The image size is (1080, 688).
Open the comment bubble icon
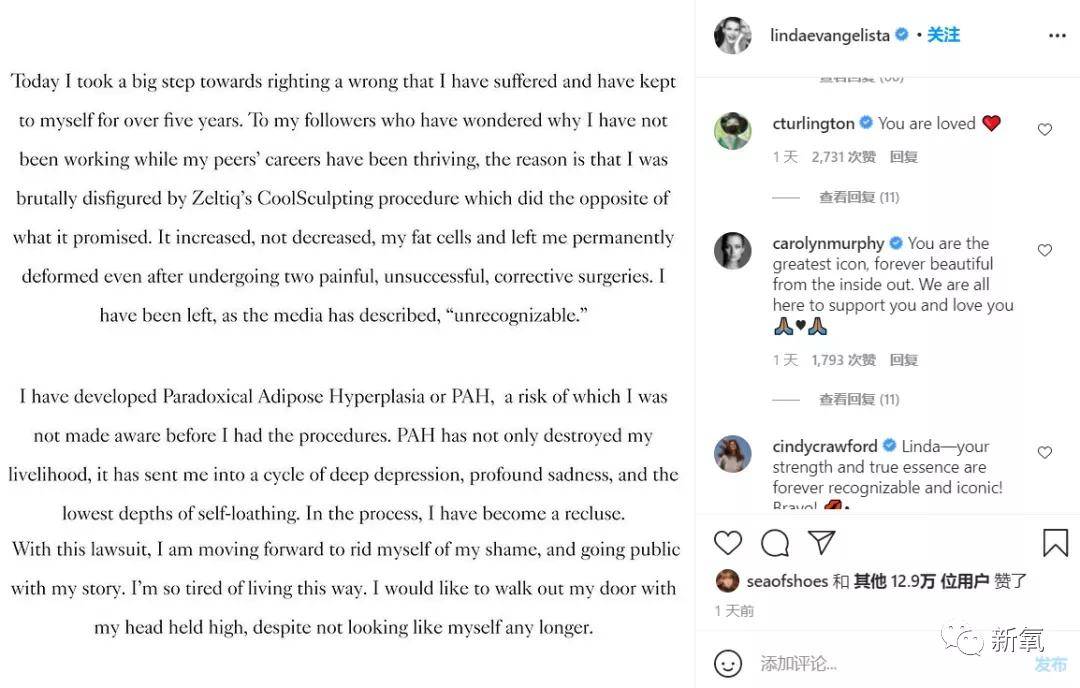[775, 543]
